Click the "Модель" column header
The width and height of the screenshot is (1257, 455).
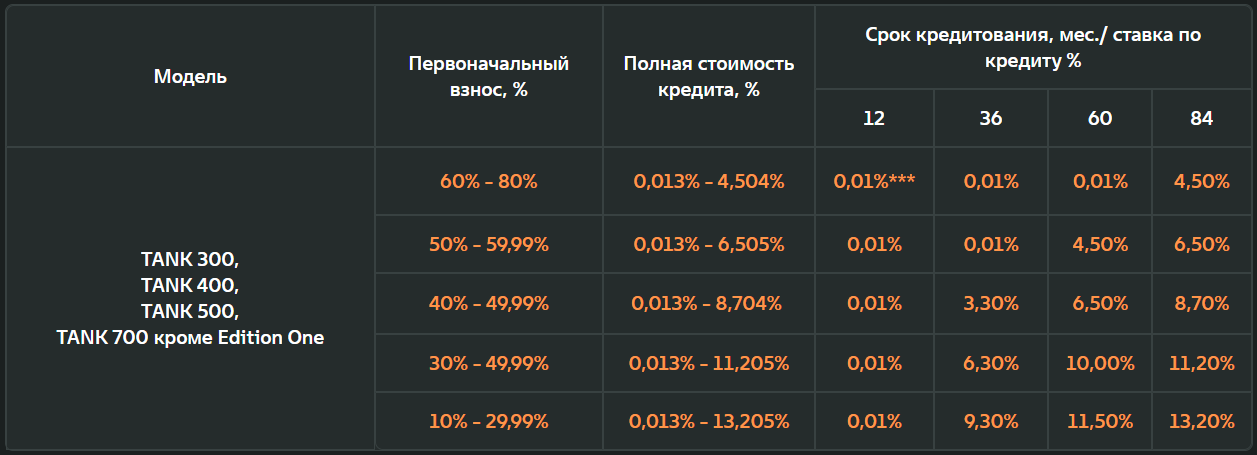click(x=190, y=76)
